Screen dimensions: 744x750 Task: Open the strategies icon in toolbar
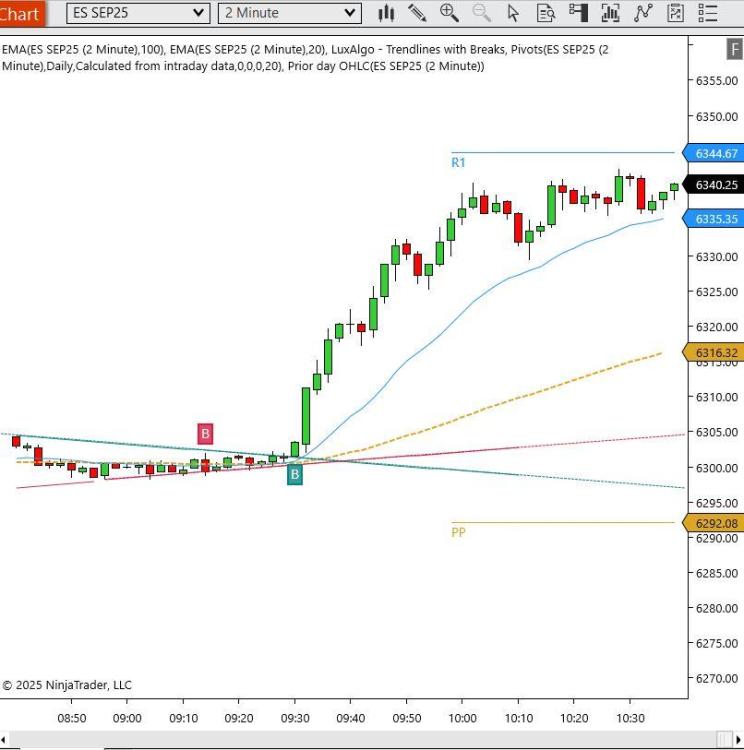tap(675, 13)
